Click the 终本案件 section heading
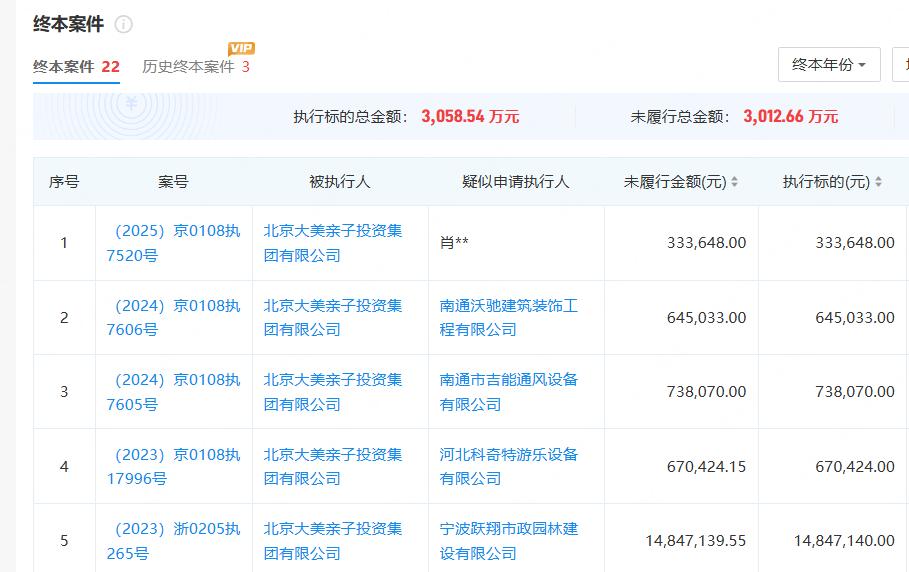909x572 pixels. (68, 24)
